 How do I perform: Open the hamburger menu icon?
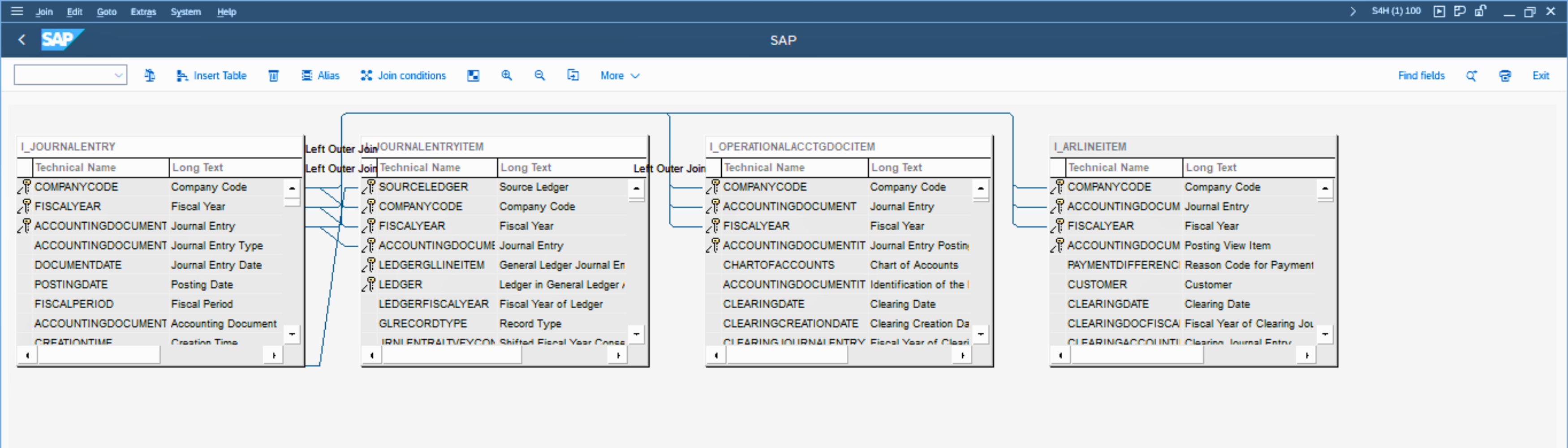pos(17,11)
